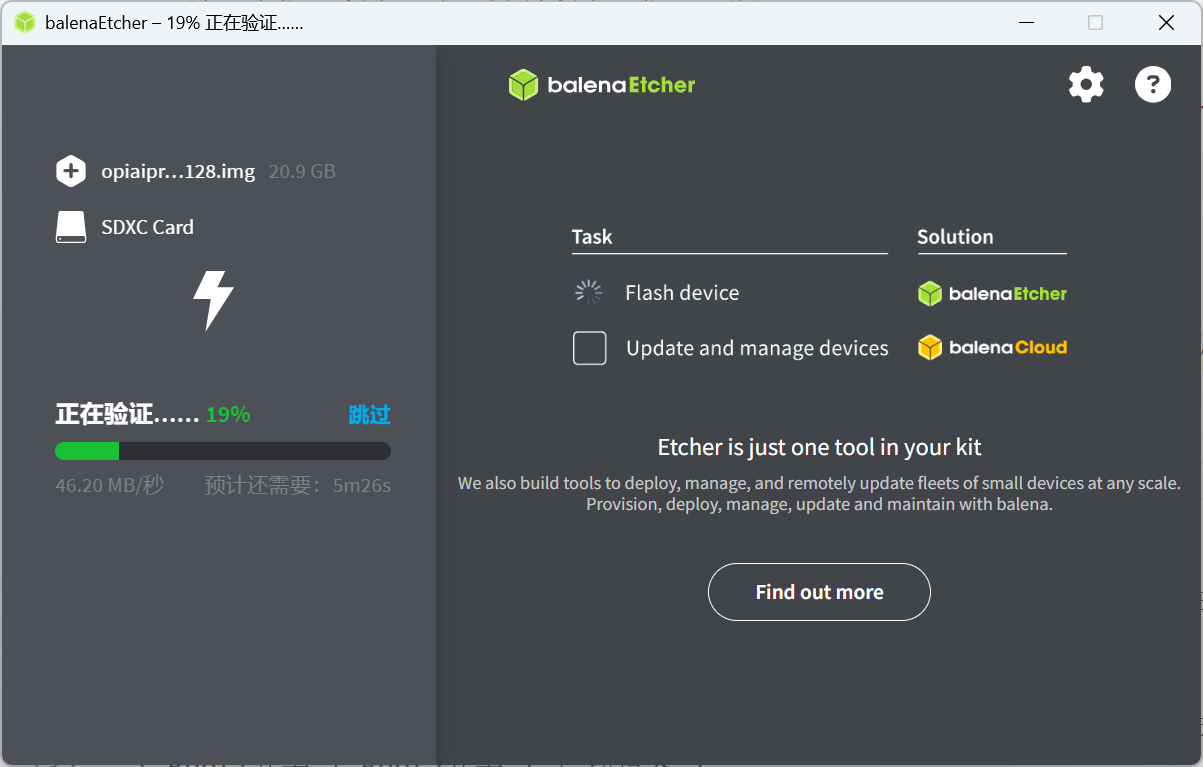1203x767 pixels.
Task: Click the SDXC Card label
Action: (147, 227)
